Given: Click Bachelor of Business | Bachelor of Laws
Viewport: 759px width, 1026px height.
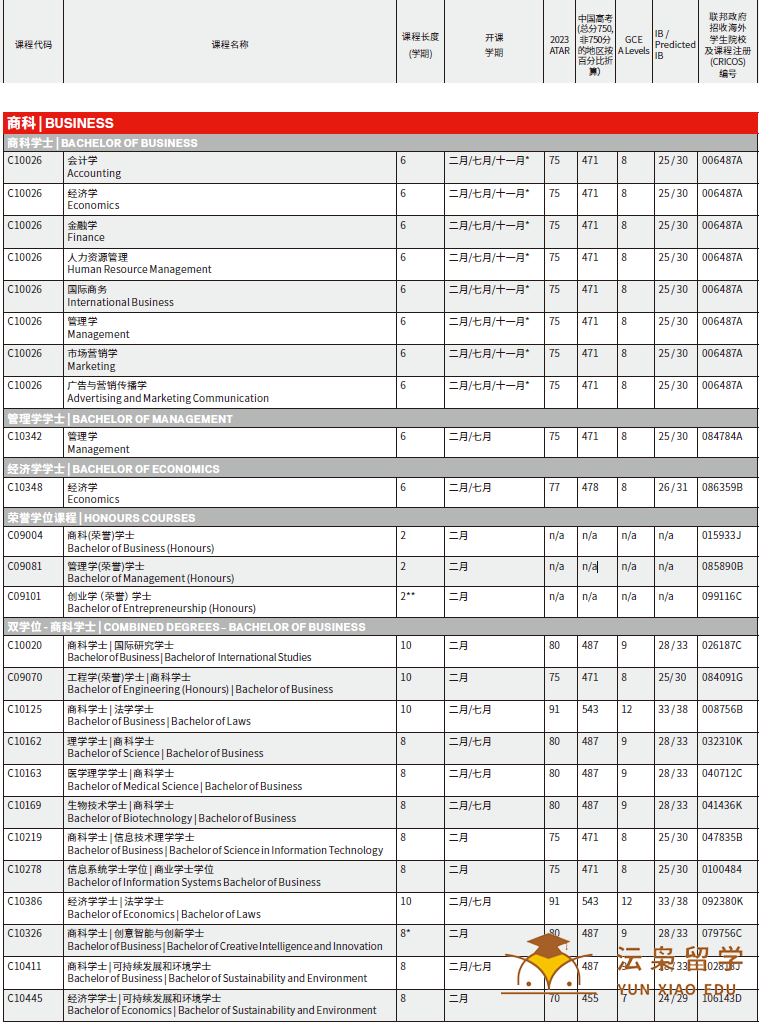Looking at the screenshot, I should pos(159,722).
